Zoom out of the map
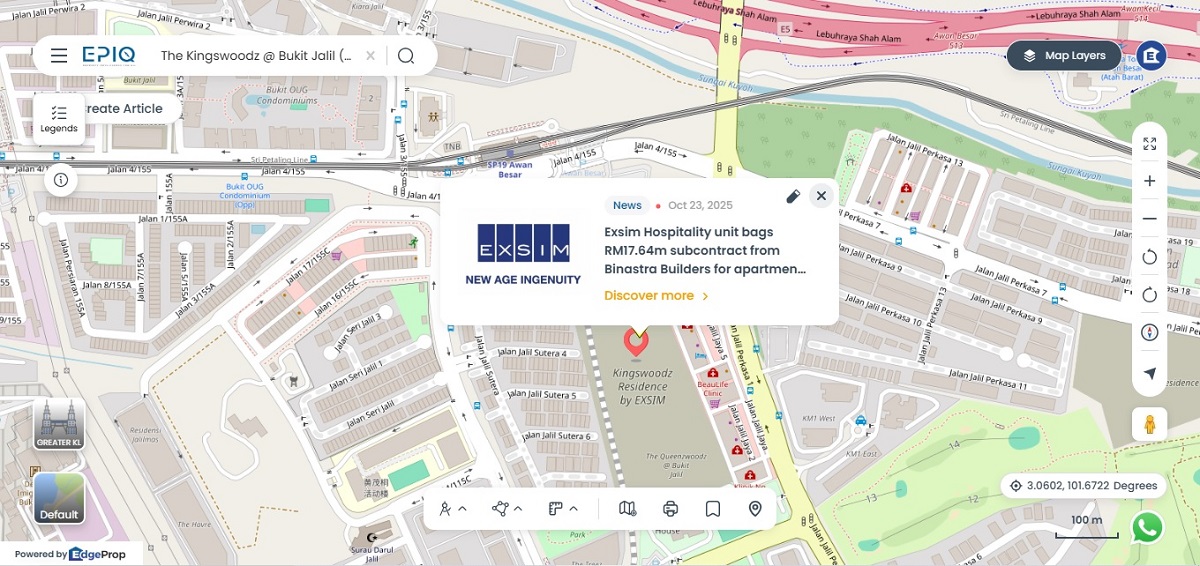 point(1149,219)
